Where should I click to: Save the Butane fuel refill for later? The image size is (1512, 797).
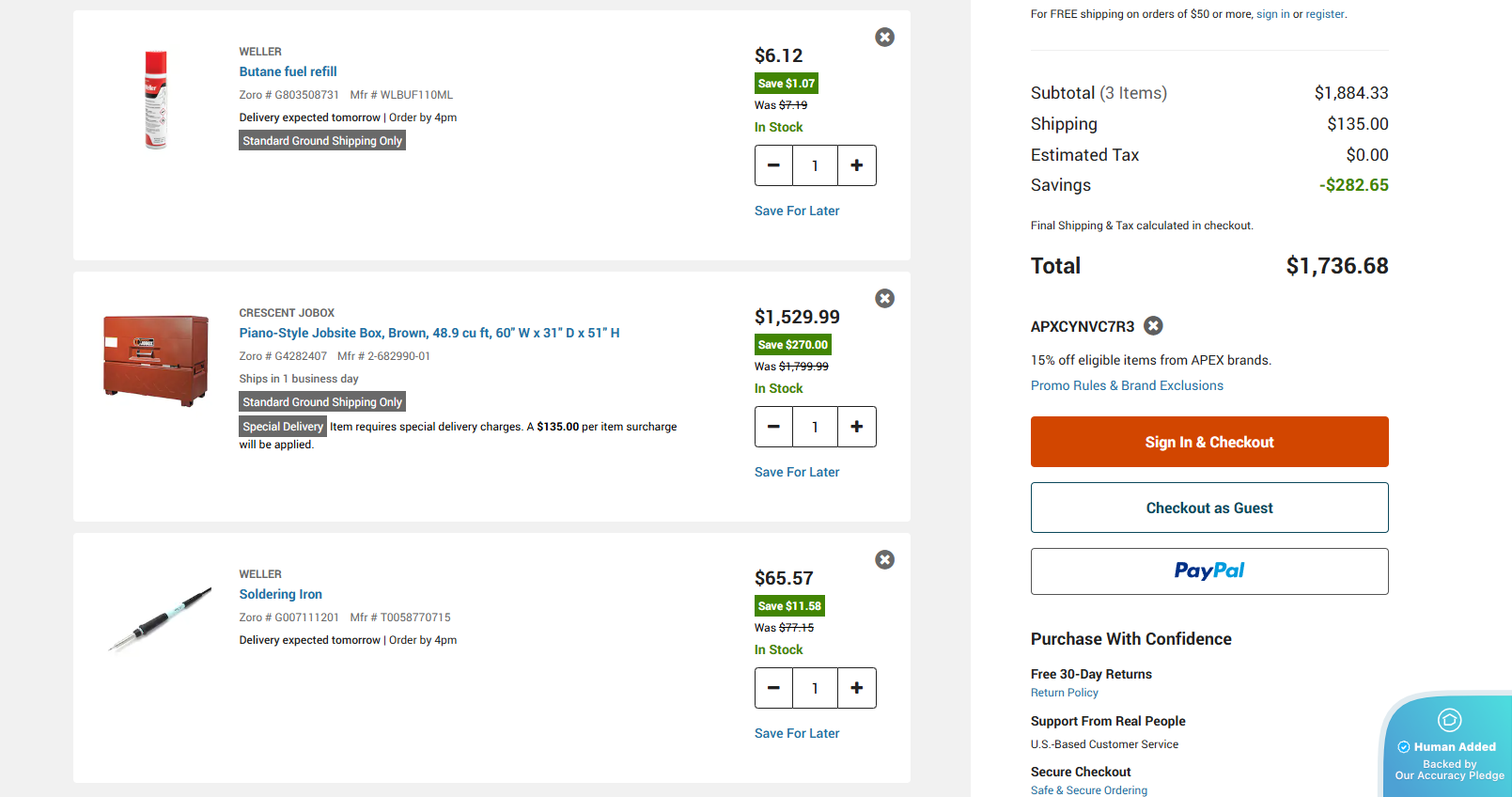(796, 210)
